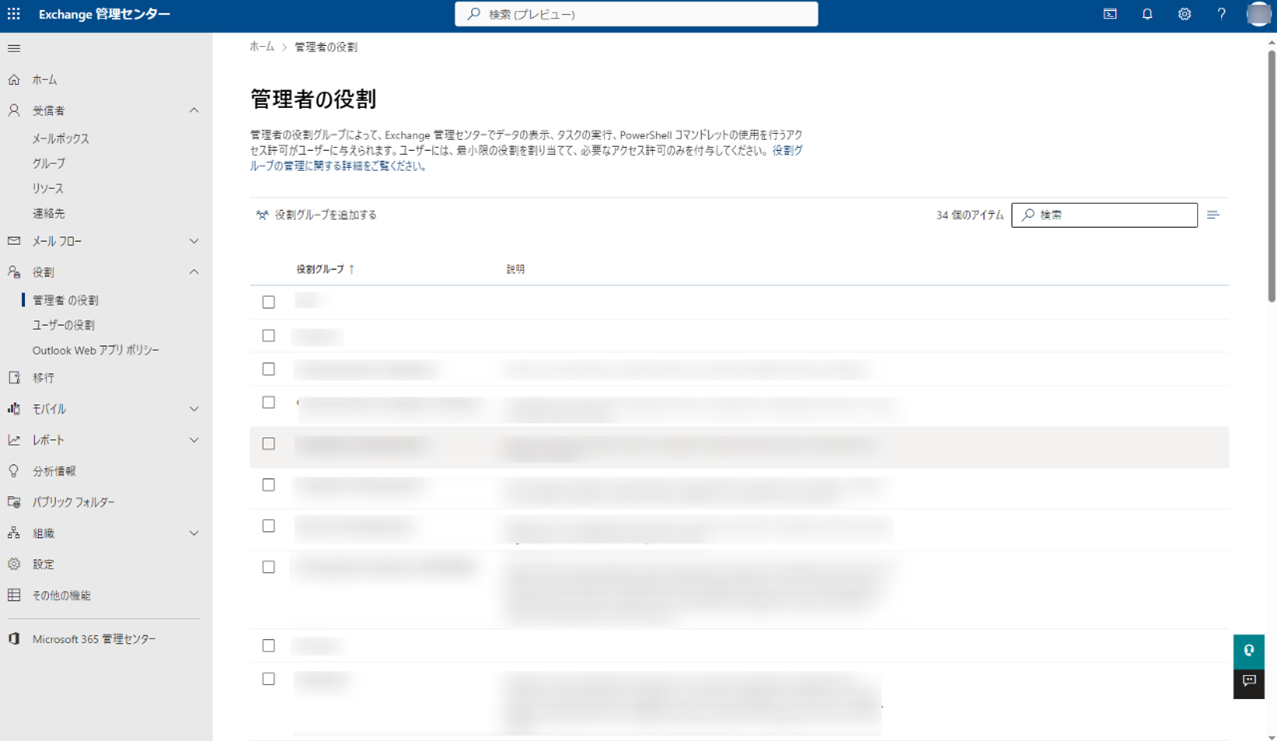
Task: Click the レポート graph icon
Action: 14,440
